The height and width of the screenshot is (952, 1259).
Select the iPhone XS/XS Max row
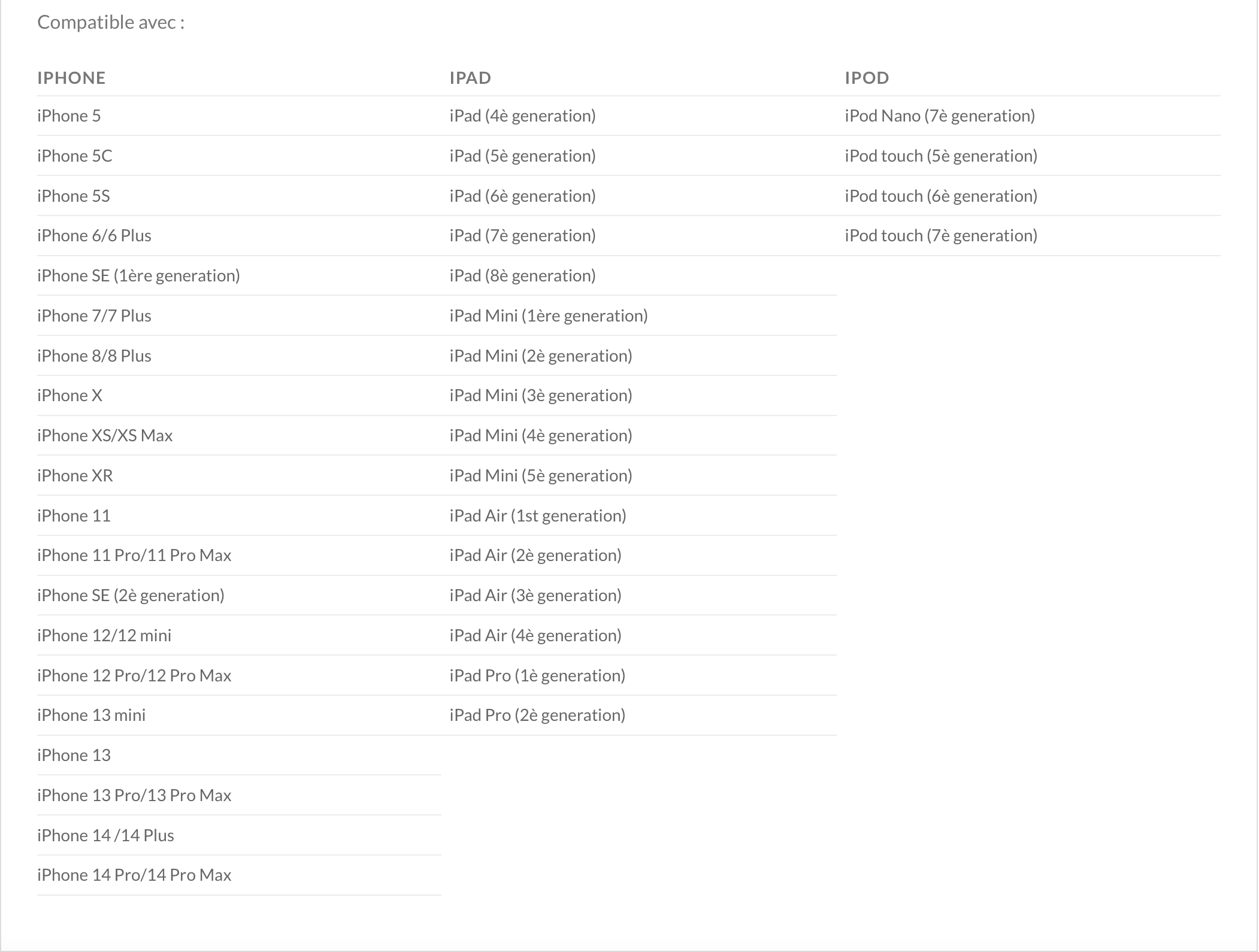coord(105,435)
